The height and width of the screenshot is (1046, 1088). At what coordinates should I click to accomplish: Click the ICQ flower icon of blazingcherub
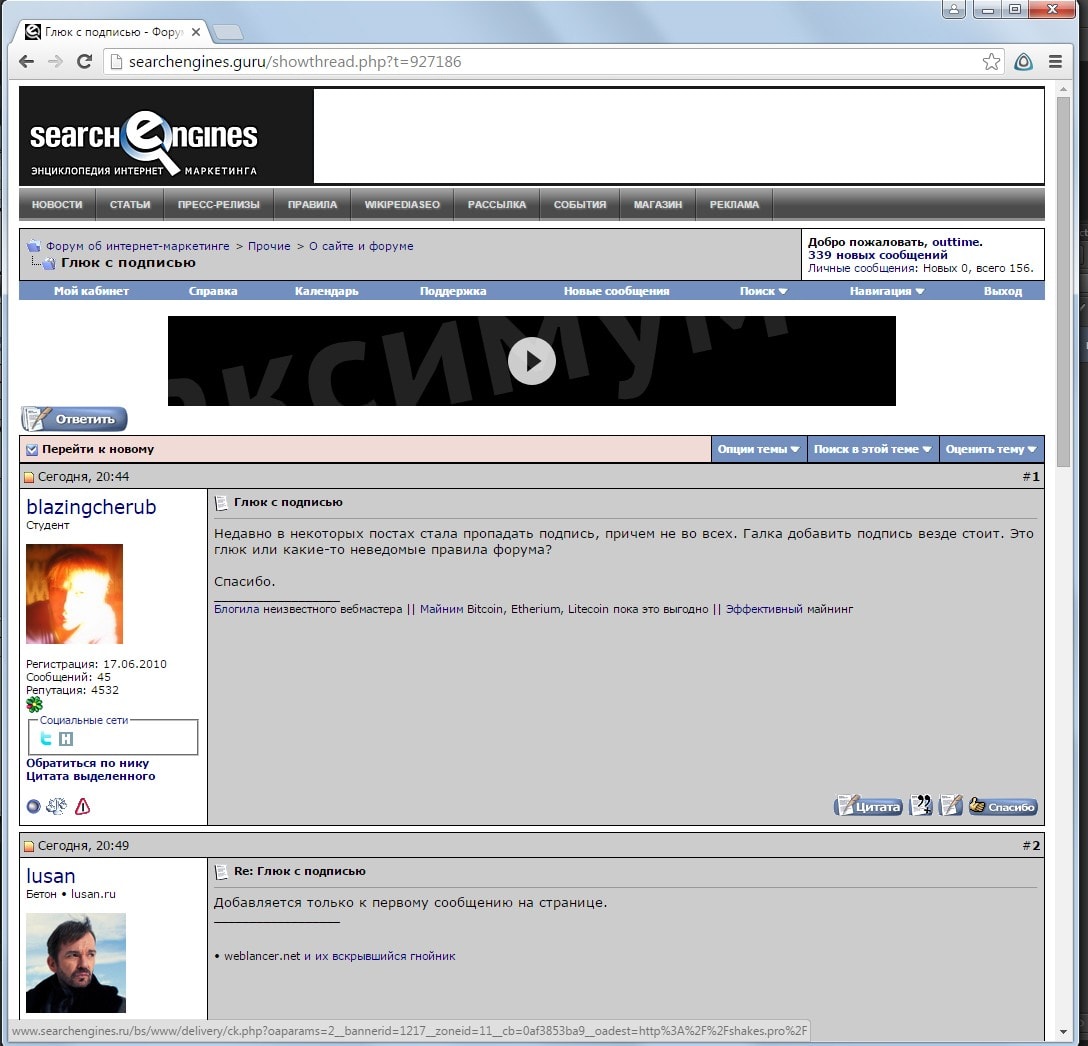[34, 705]
